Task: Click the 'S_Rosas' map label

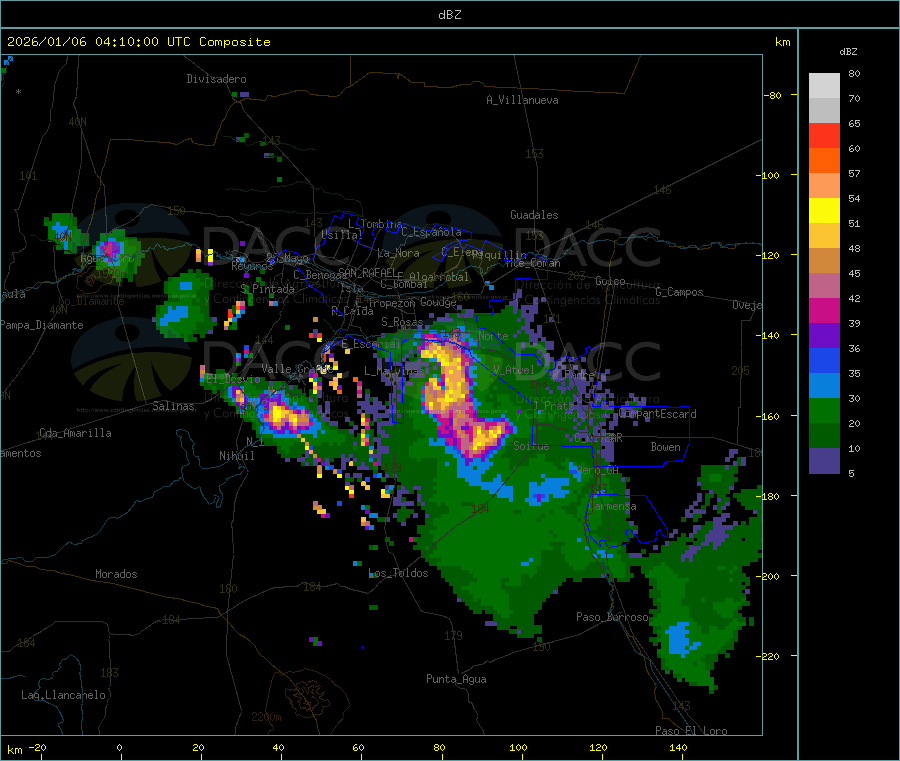Action: [x=402, y=322]
